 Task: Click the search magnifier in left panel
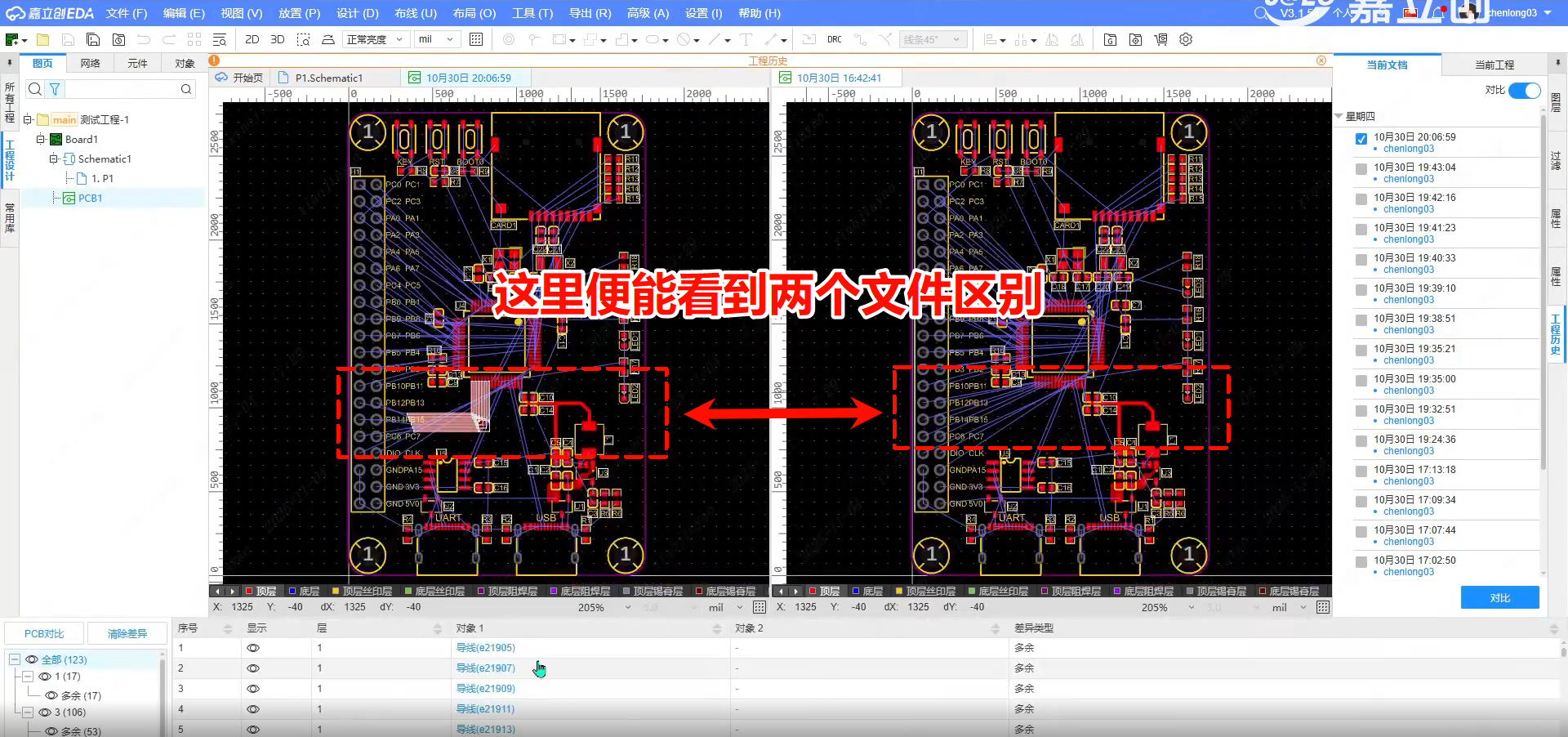tap(34, 89)
